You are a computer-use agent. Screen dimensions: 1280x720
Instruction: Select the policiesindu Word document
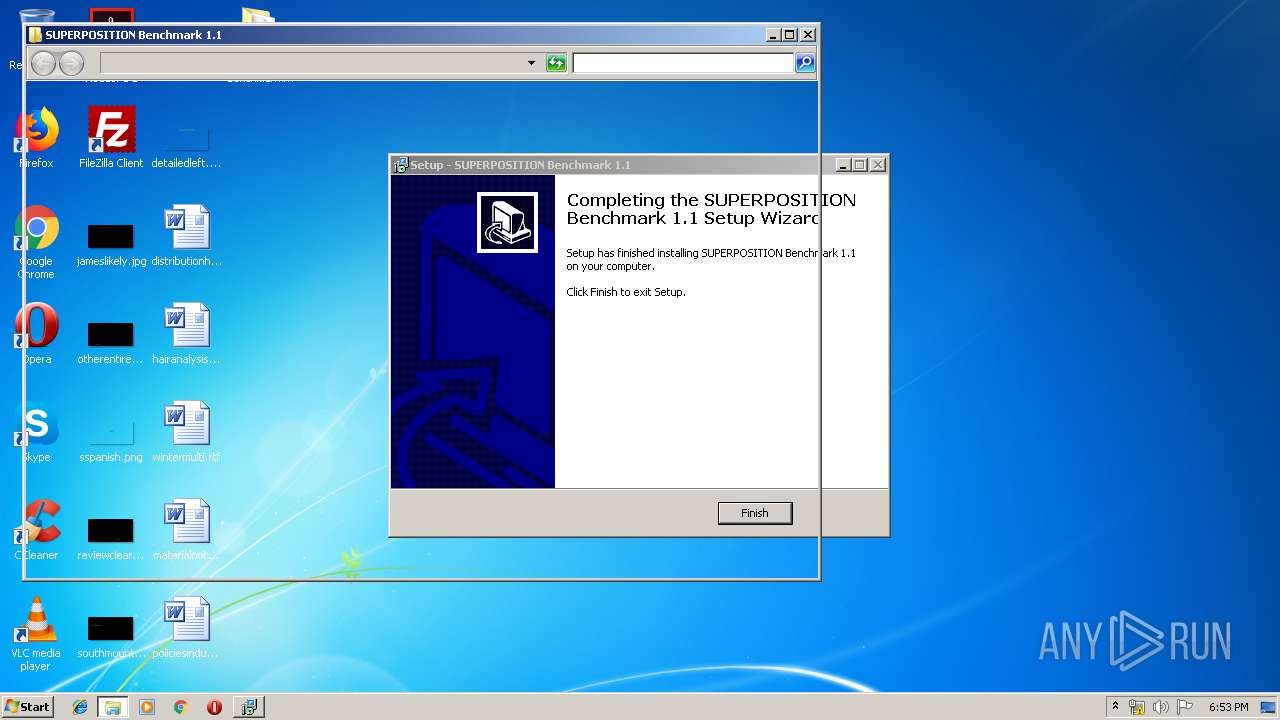pos(187,628)
